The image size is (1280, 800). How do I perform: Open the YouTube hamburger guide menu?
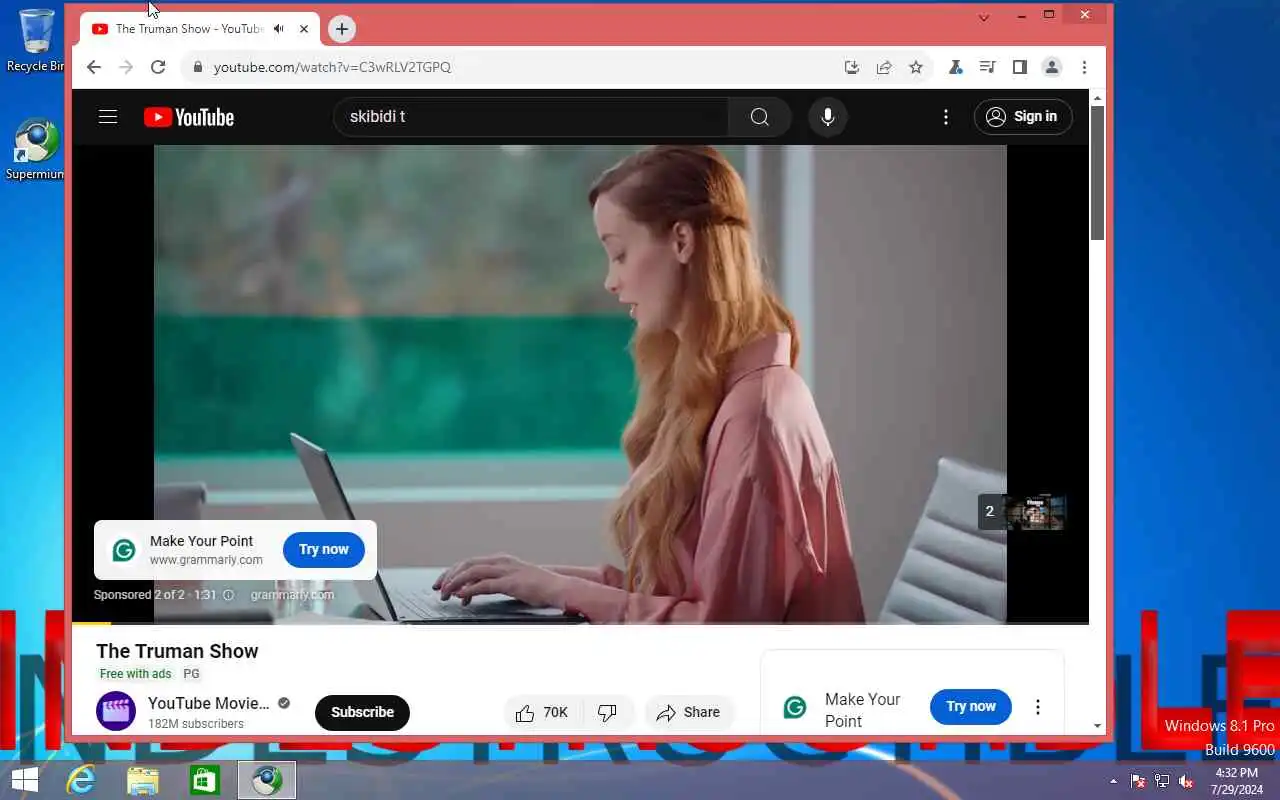tap(108, 117)
